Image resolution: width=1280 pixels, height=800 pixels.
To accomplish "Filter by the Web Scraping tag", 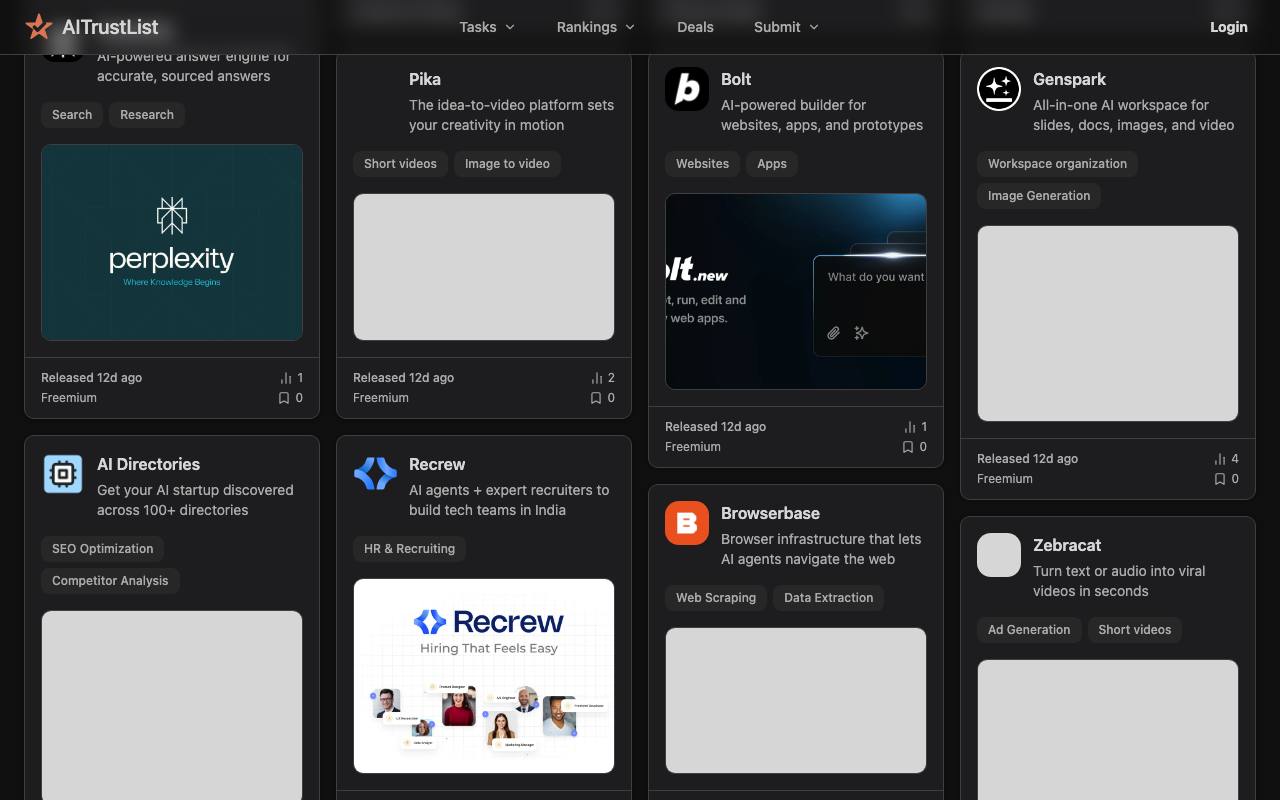I will pos(716,598).
